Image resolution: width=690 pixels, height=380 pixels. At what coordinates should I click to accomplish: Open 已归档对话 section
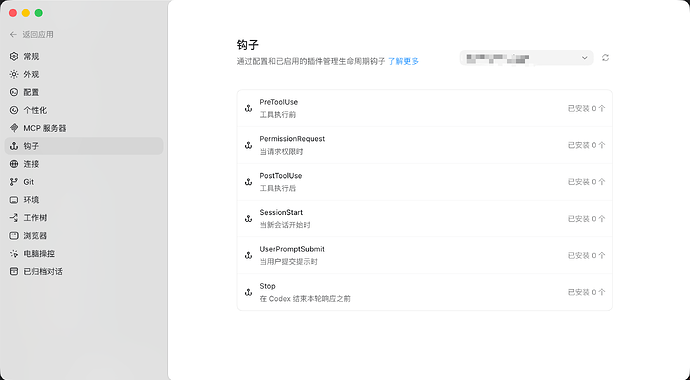click(x=84, y=271)
